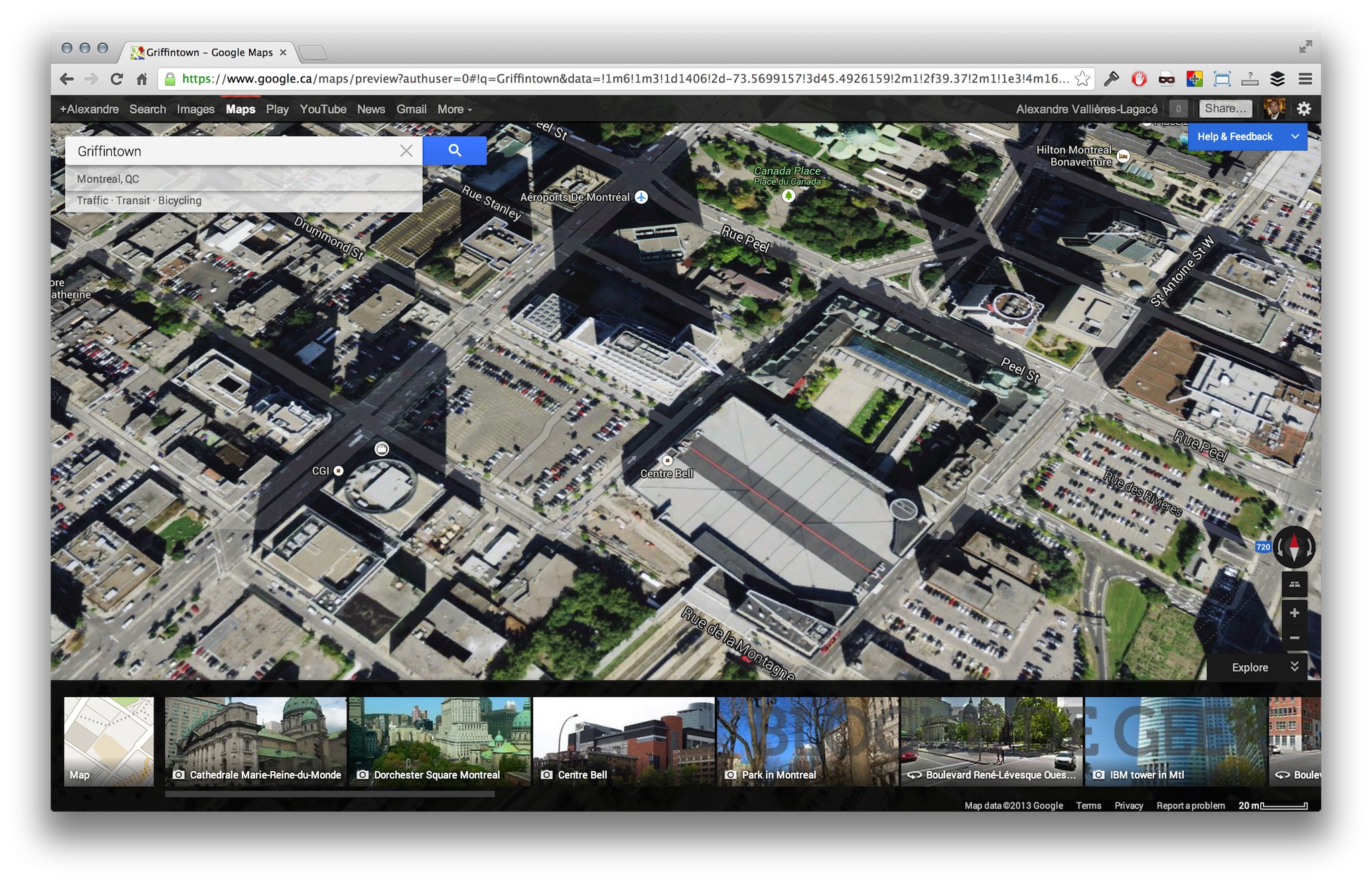1372x882 pixels.
Task: Reload the page with refresh icon
Action: tap(117, 79)
